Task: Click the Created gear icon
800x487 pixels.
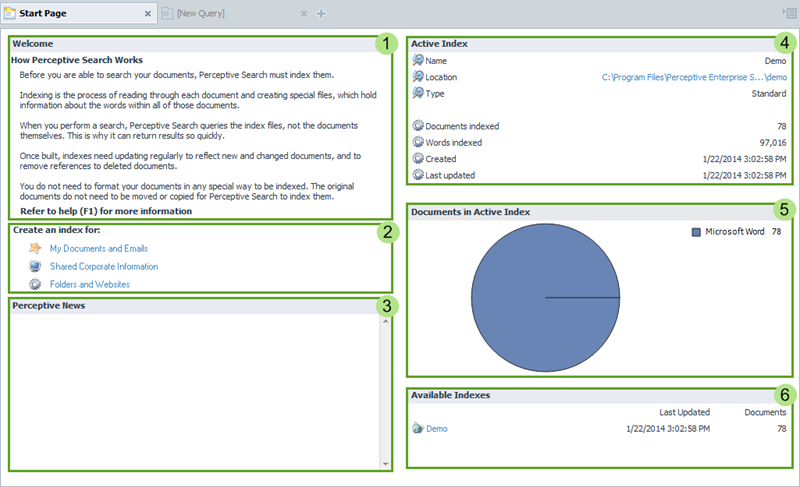Action: (418, 158)
